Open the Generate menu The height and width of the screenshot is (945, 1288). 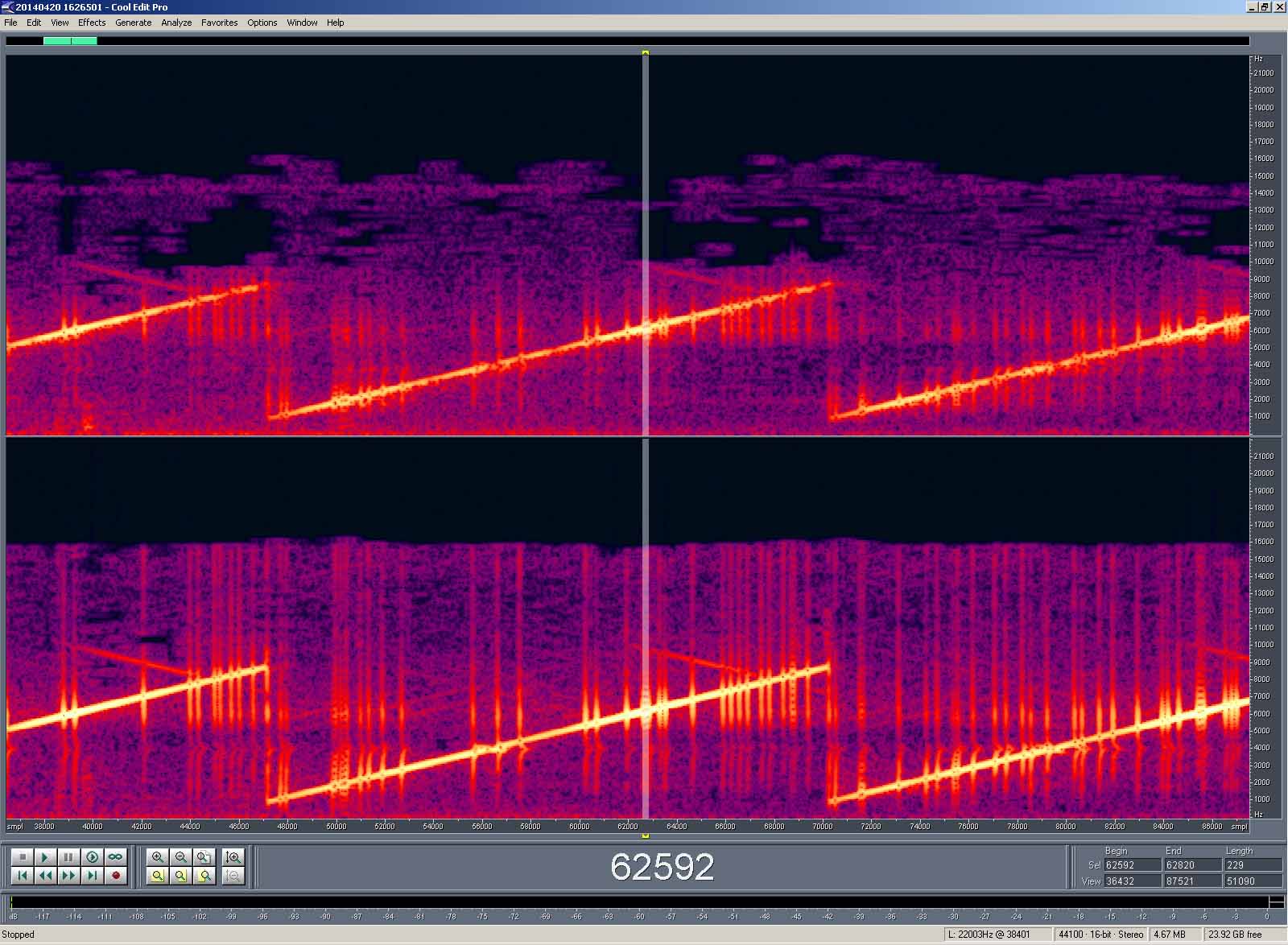click(134, 23)
